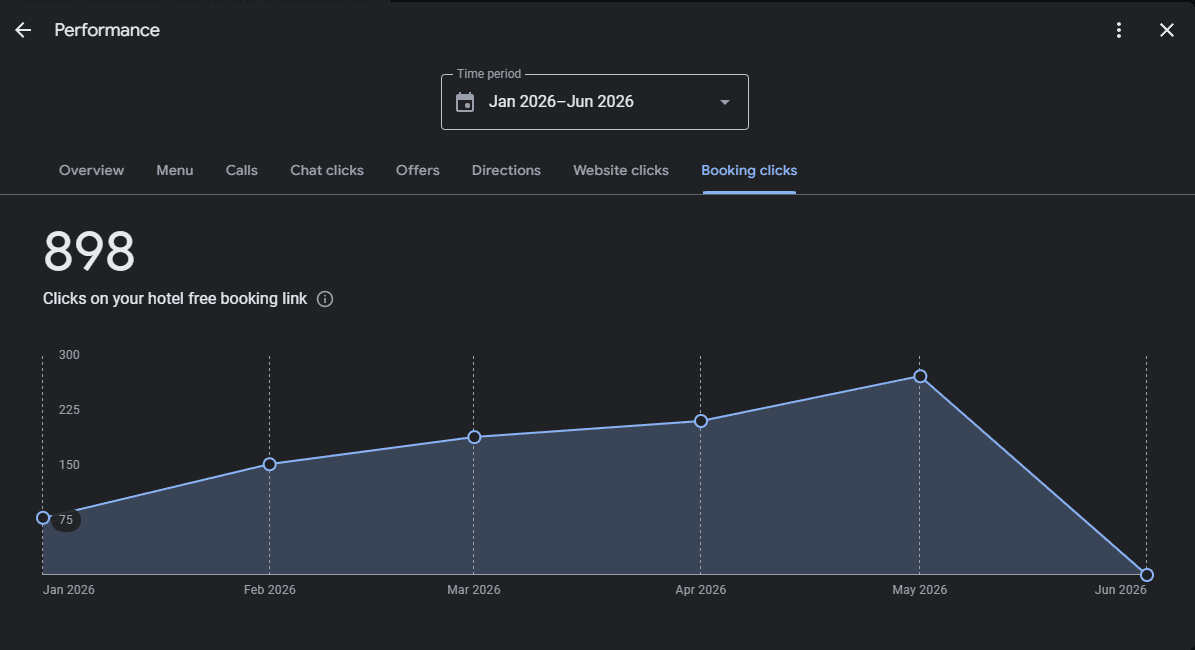Click the May 2026 x-axis label
This screenshot has height=650, width=1195.
(920, 590)
